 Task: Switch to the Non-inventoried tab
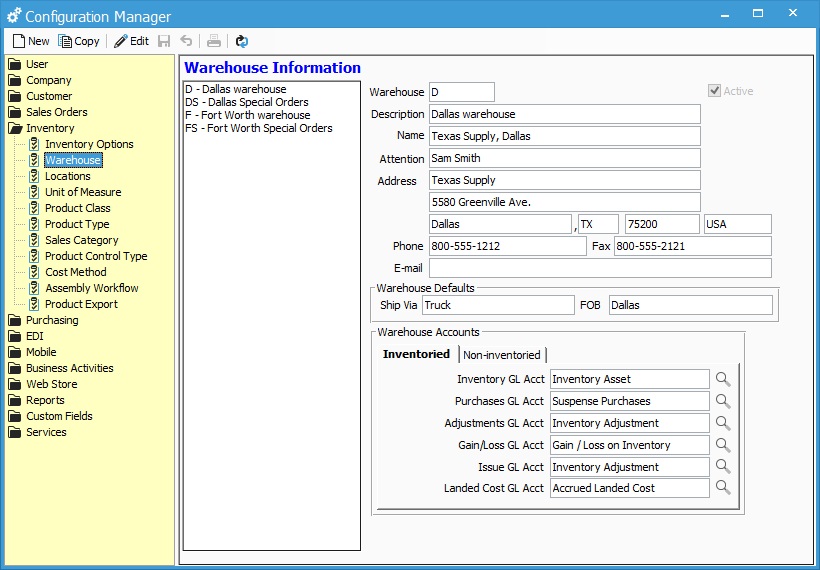tap(502, 355)
